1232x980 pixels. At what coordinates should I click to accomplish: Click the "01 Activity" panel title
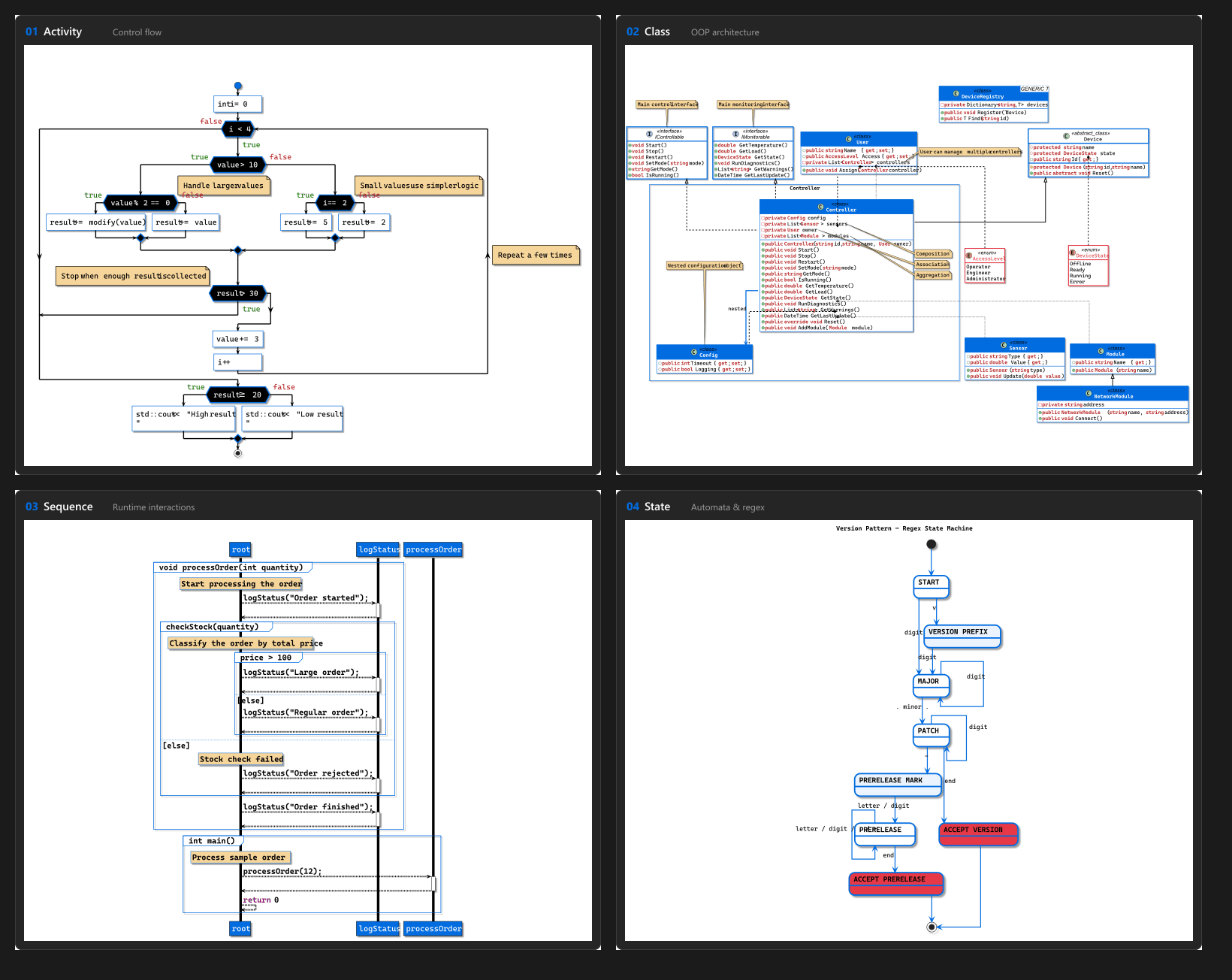coord(53,32)
